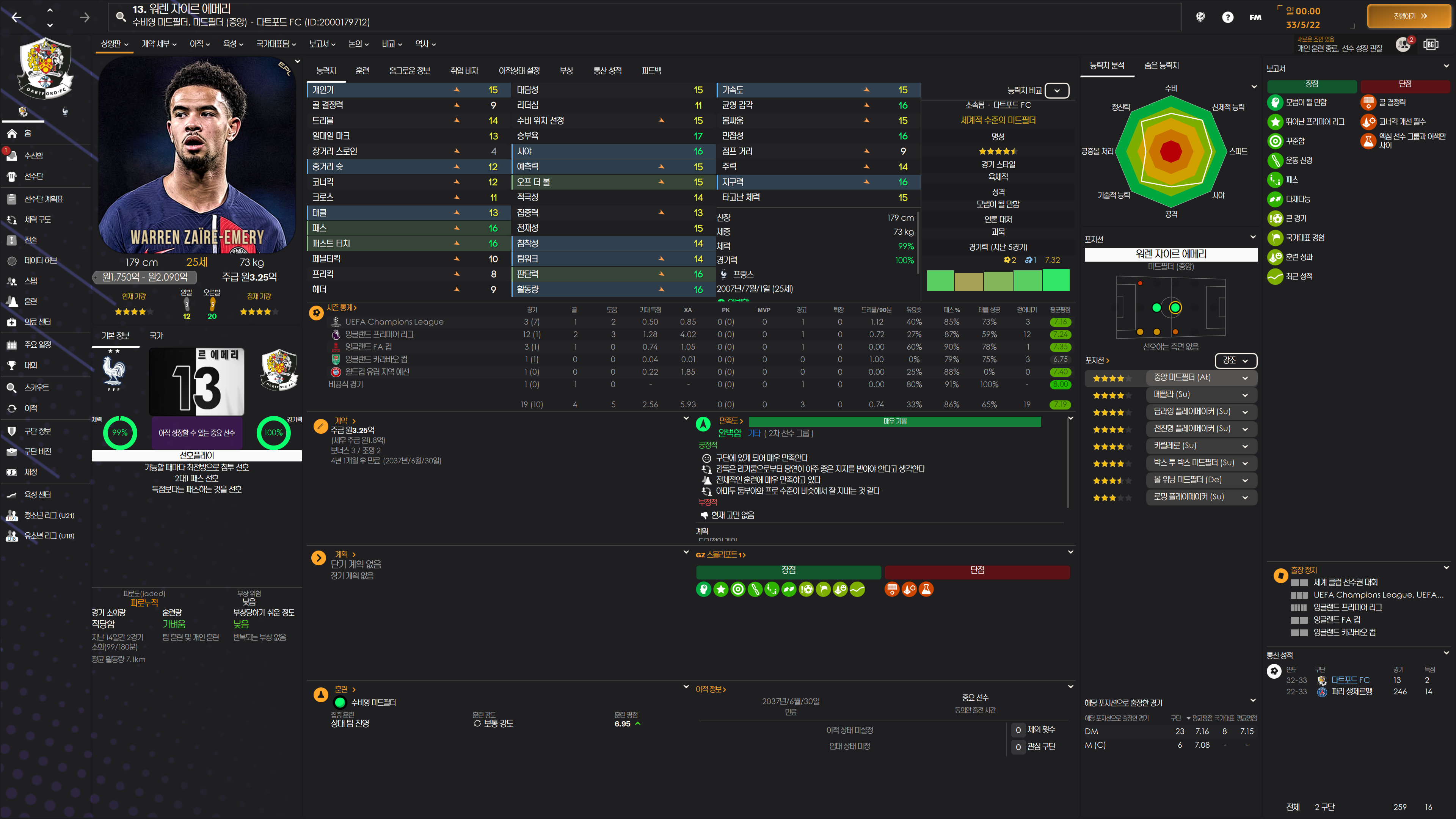1456x819 pixels.
Task: Open the 능력치 비교 dropdown
Action: click(x=1057, y=91)
